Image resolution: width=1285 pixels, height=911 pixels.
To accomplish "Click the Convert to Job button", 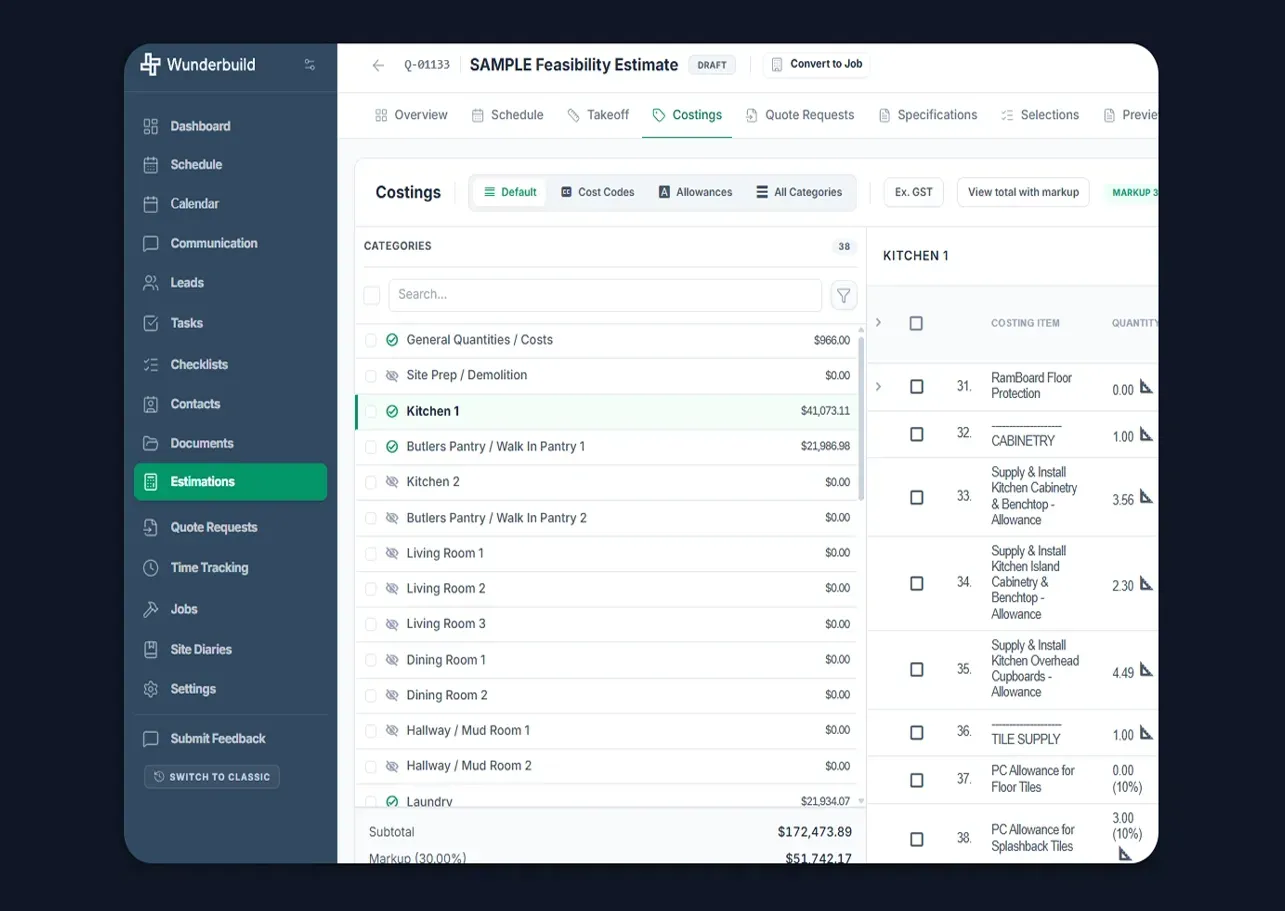I will pos(816,64).
